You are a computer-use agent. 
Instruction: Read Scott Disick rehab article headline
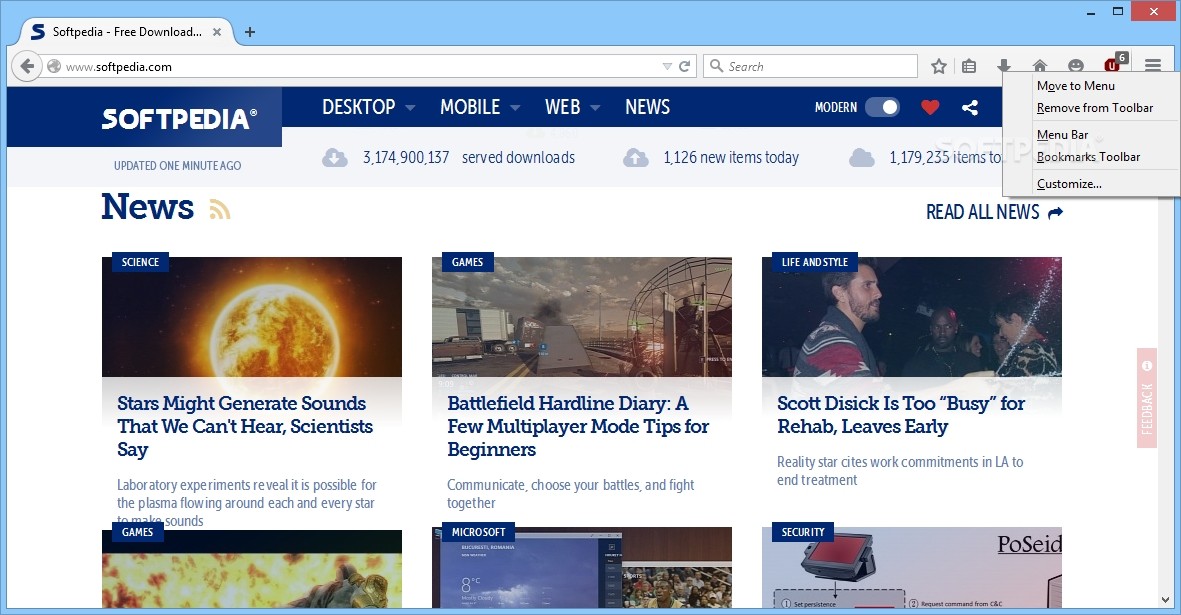901,415
